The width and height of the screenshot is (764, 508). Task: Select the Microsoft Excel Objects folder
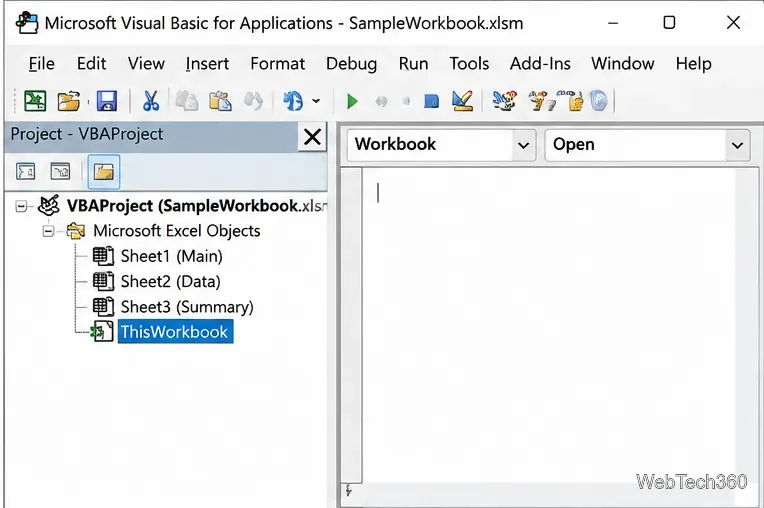[177, 231]
